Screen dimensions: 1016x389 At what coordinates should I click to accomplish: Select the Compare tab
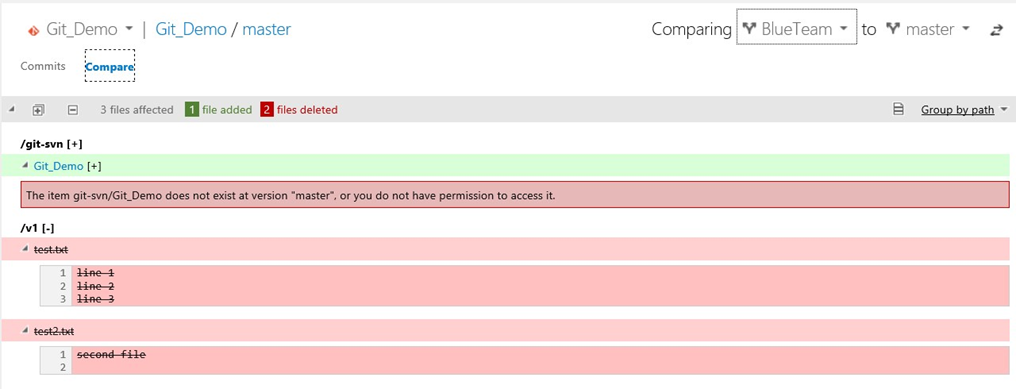110,66
